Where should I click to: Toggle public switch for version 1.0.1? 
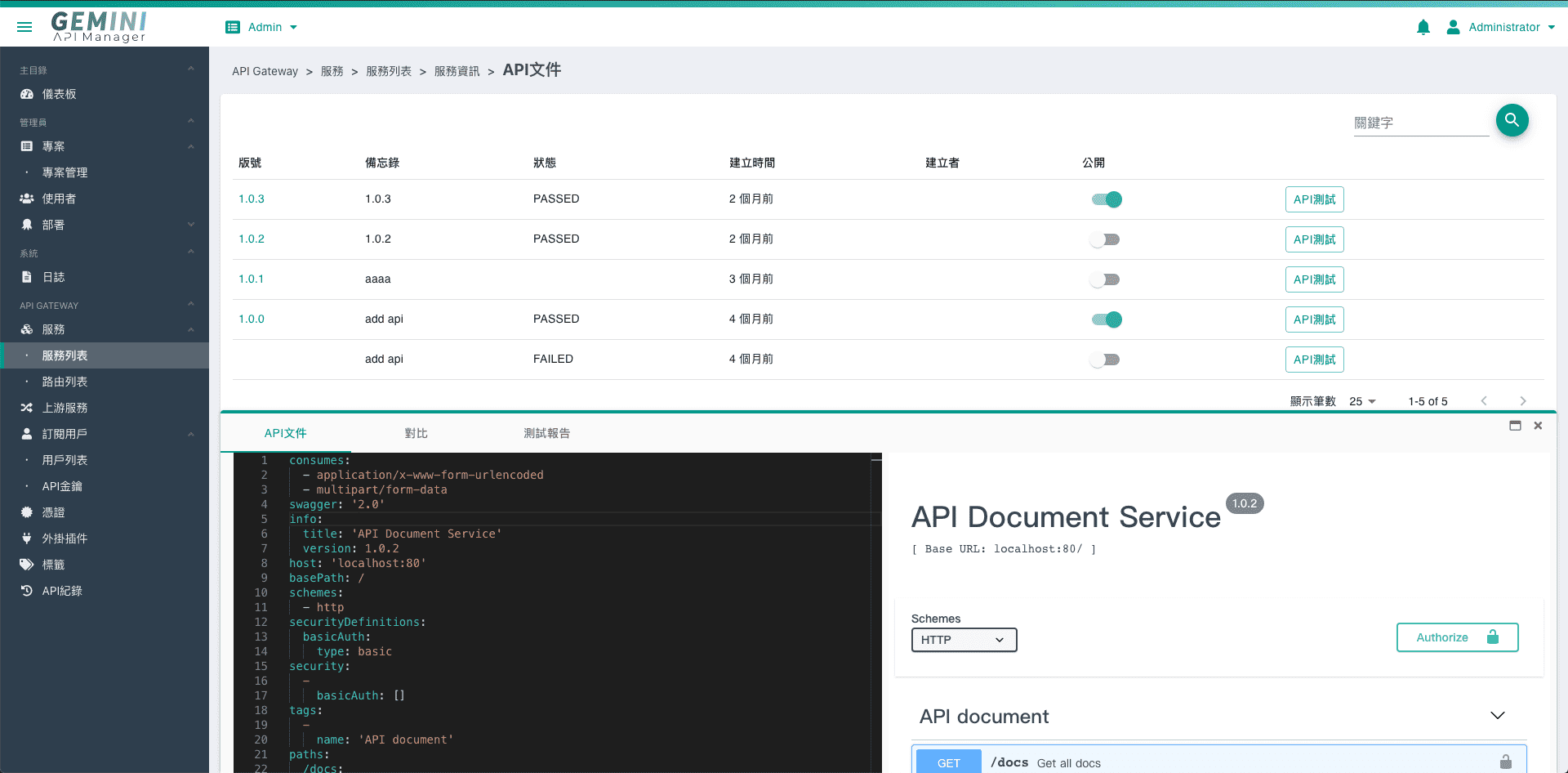point(1105,279)
